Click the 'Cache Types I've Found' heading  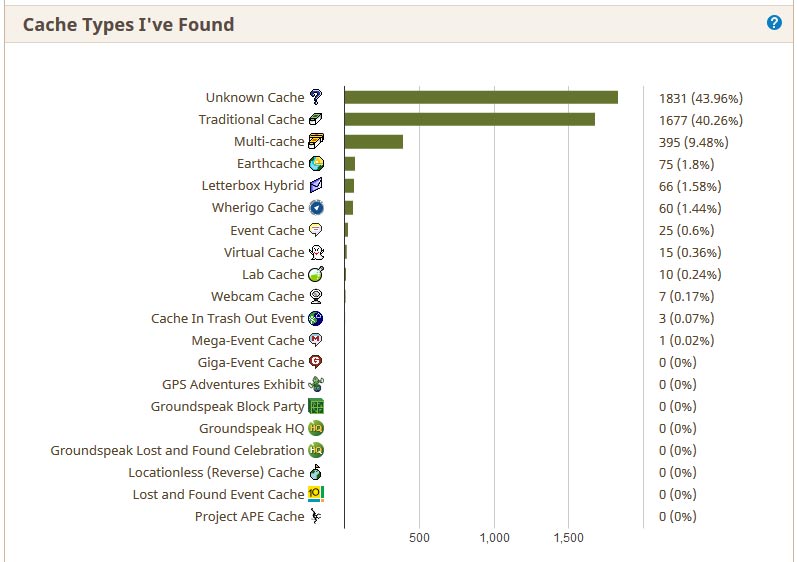[129, 24]
